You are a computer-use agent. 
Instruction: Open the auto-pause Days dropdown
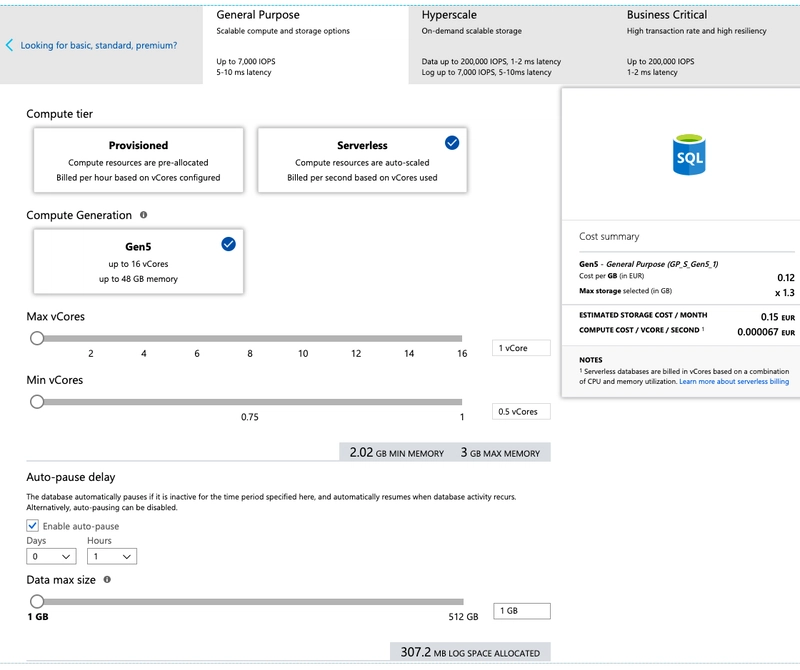click(52, 556)
